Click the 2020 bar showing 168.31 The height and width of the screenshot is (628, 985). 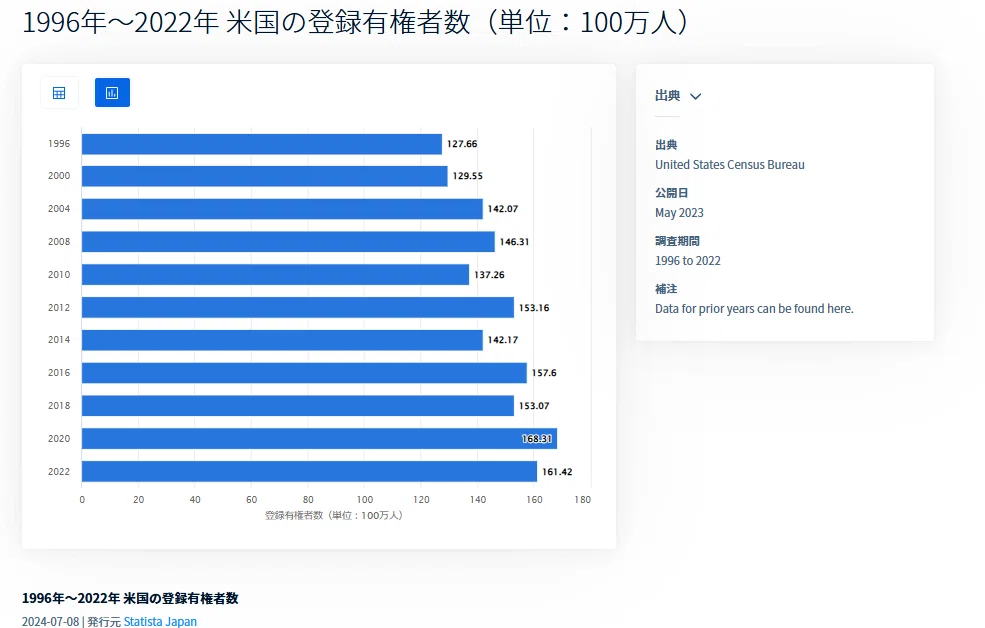[319, 438]
